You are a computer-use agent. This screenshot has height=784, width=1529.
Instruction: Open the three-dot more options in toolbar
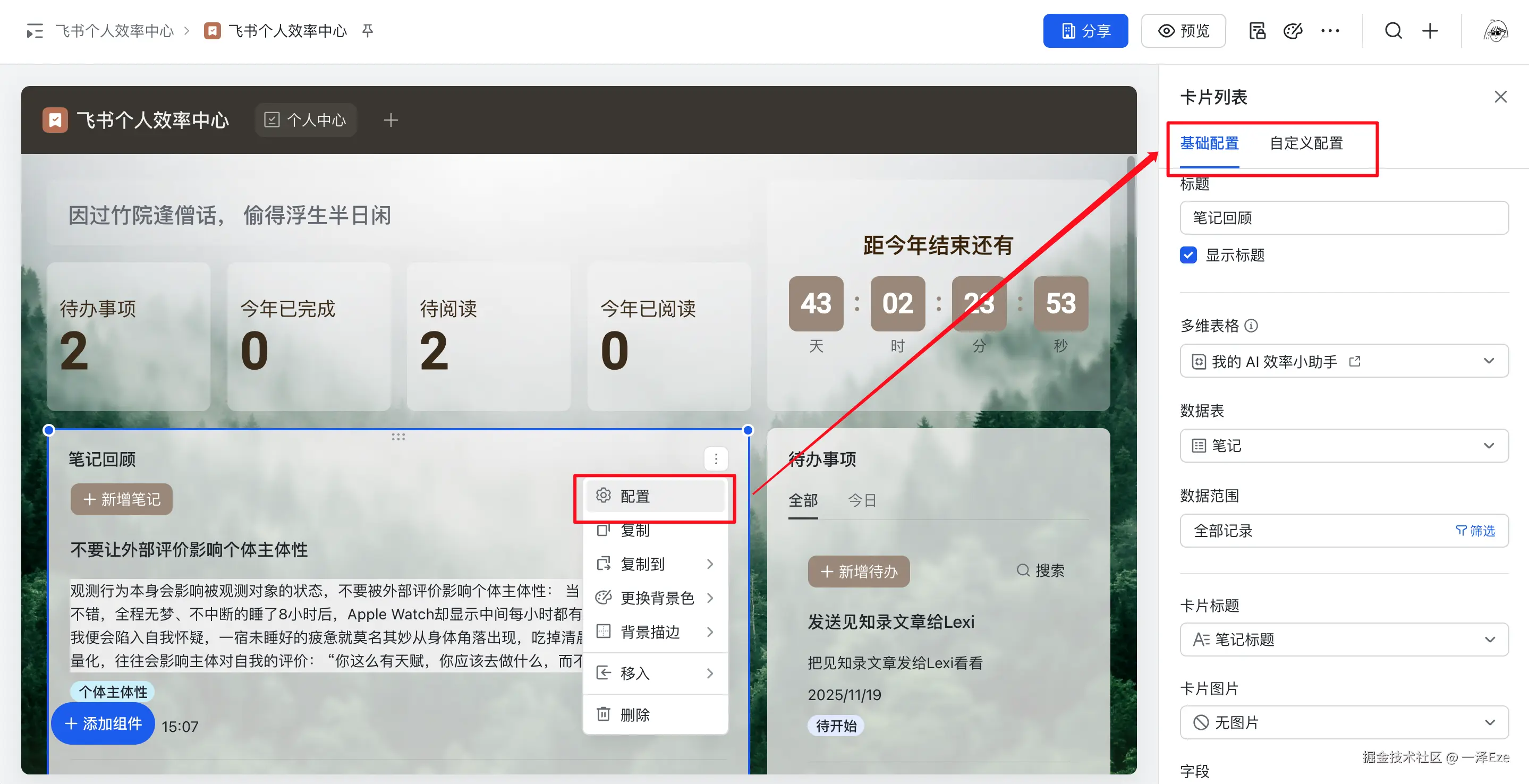[1330, 31]
